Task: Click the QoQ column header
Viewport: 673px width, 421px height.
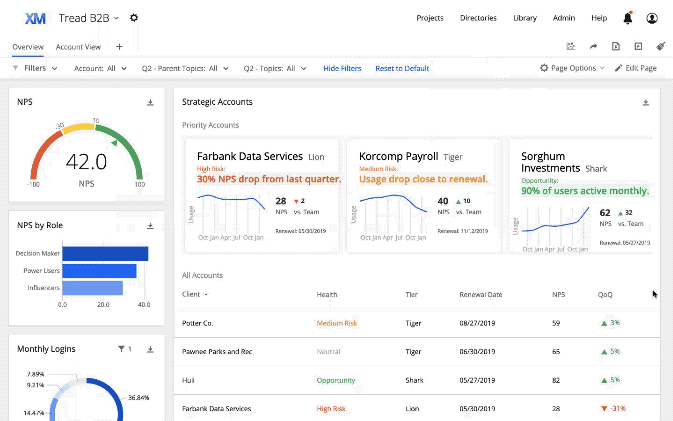Action: [x=605, y=294]
